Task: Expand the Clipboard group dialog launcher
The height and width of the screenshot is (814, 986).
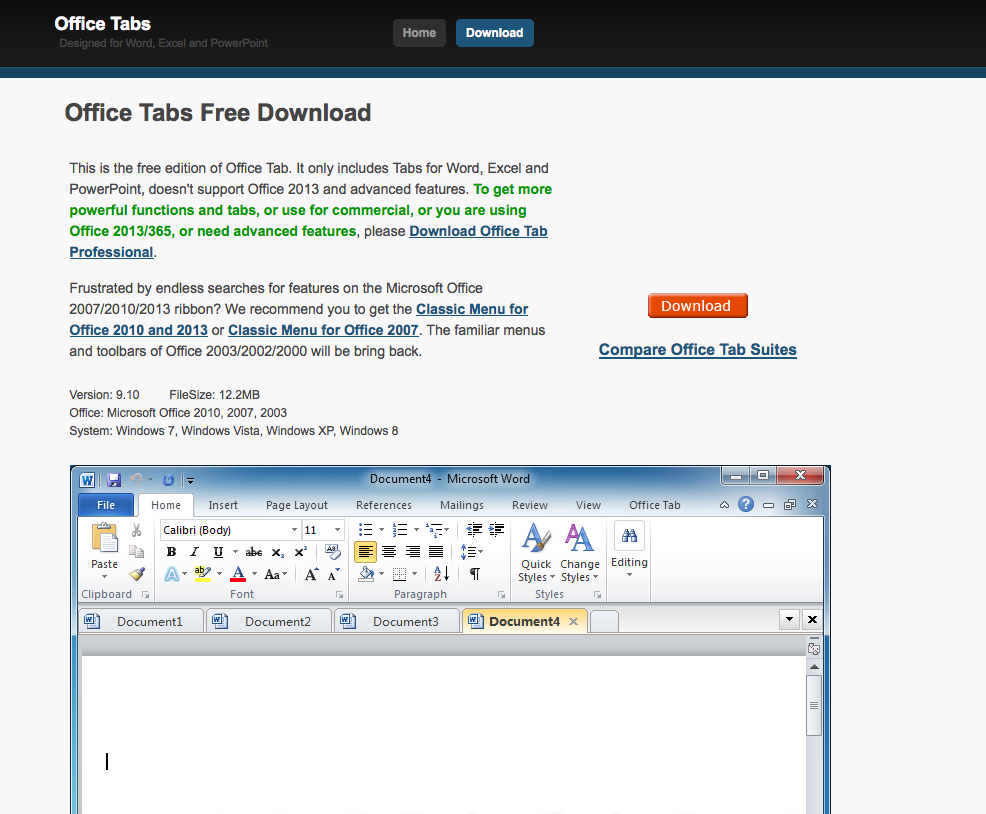Action: 145,594
